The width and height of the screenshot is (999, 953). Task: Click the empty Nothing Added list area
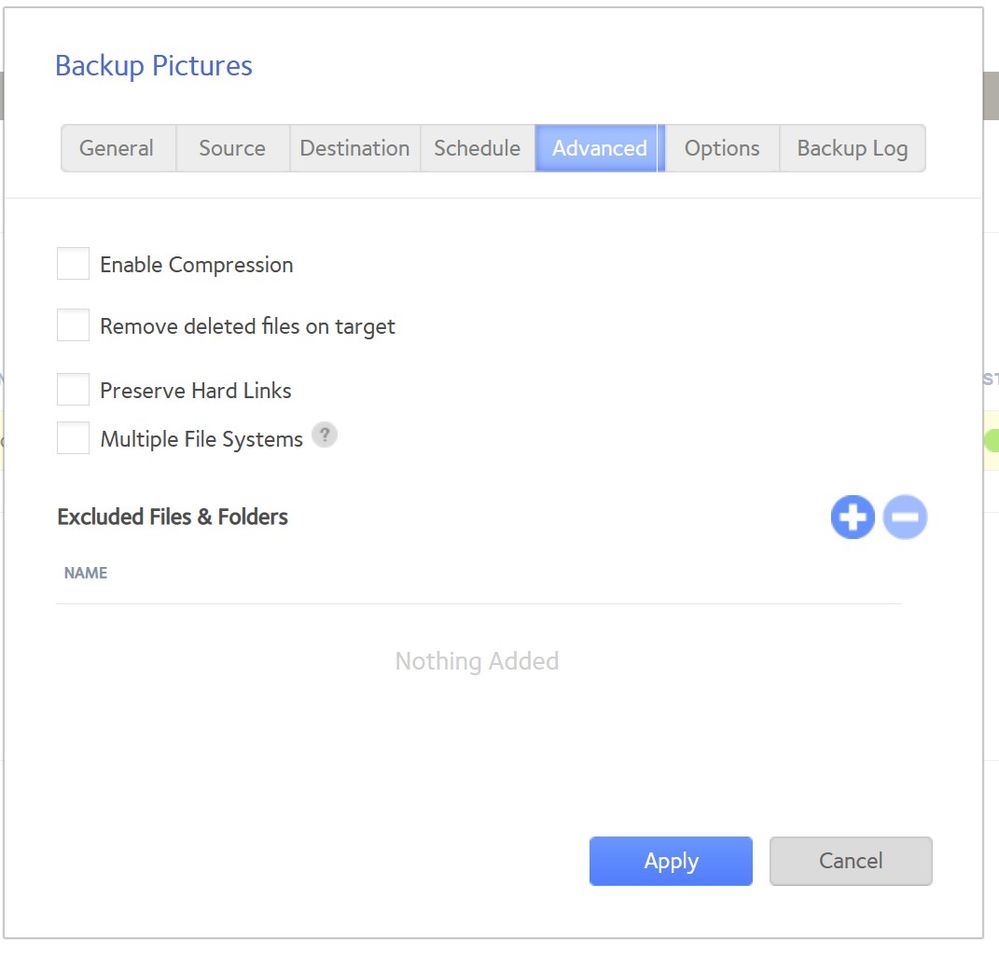click(x=477, y=661)
